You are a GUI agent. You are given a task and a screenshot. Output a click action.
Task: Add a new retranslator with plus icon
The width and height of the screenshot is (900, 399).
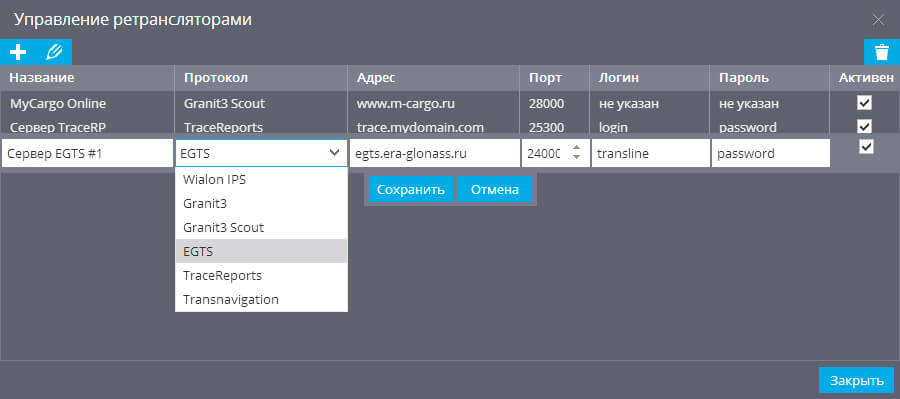pos(18,52)
